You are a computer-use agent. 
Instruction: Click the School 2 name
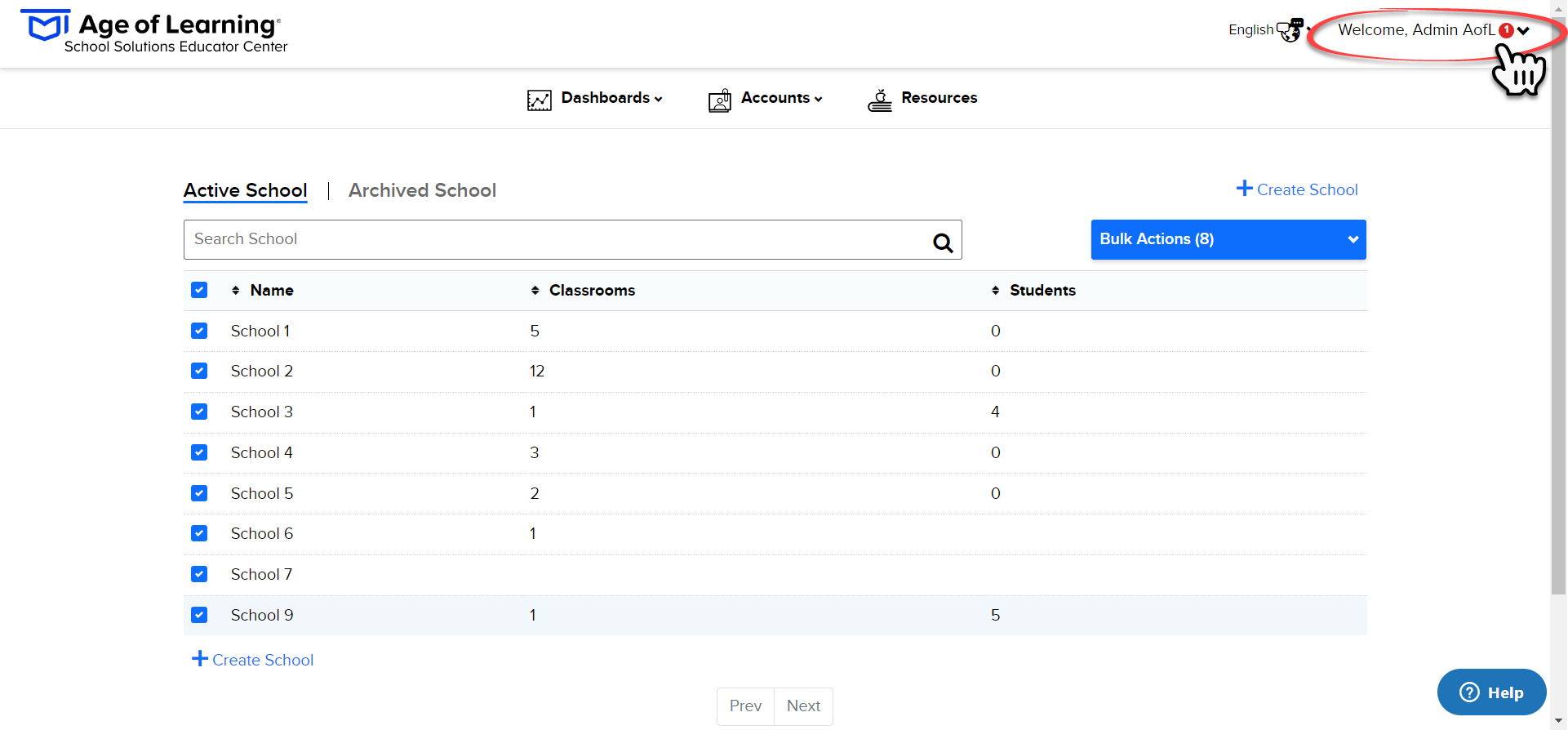point(262,371)
